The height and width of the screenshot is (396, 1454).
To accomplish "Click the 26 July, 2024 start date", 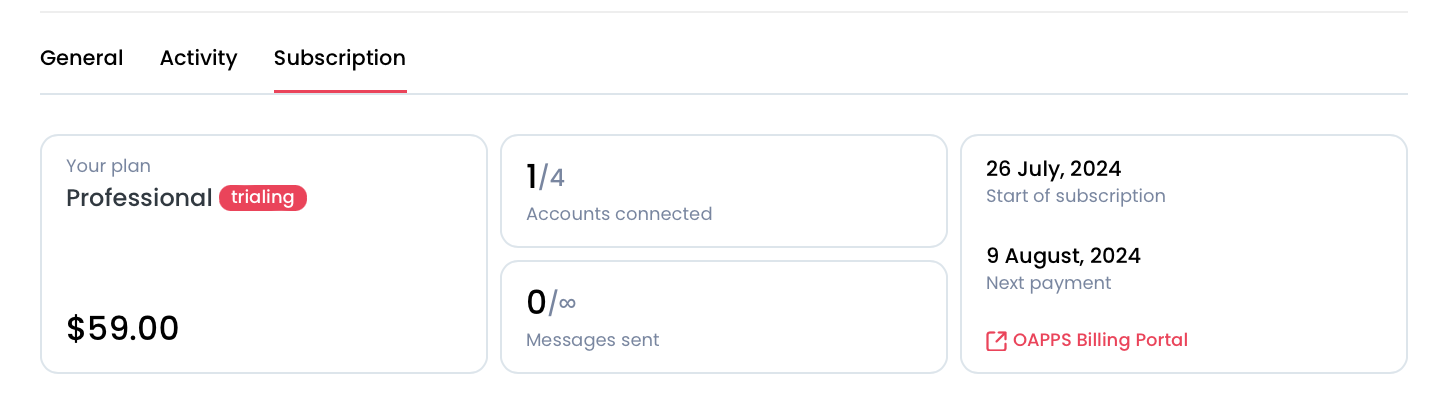I will click(1054, 168).
